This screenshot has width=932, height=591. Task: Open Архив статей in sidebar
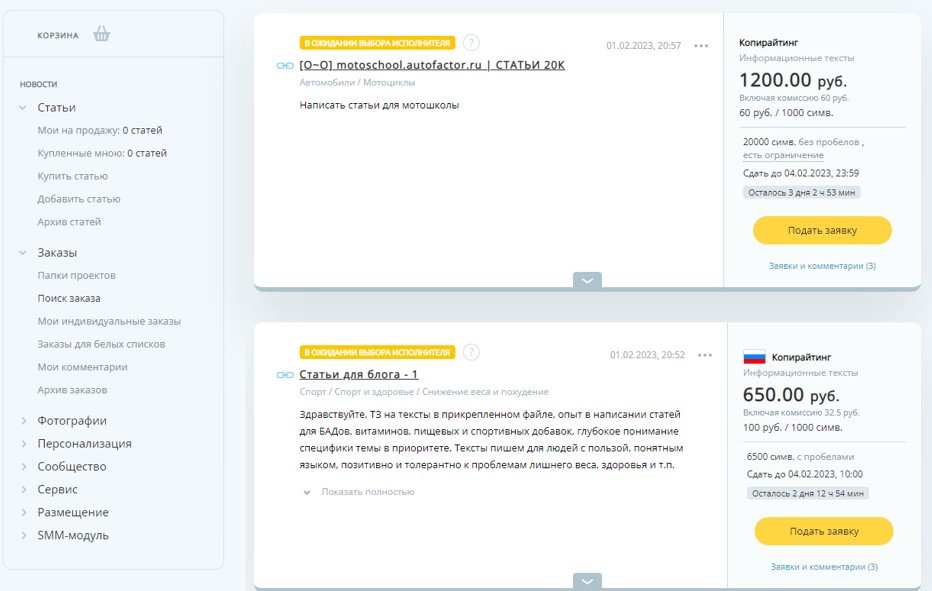(69, 222)
